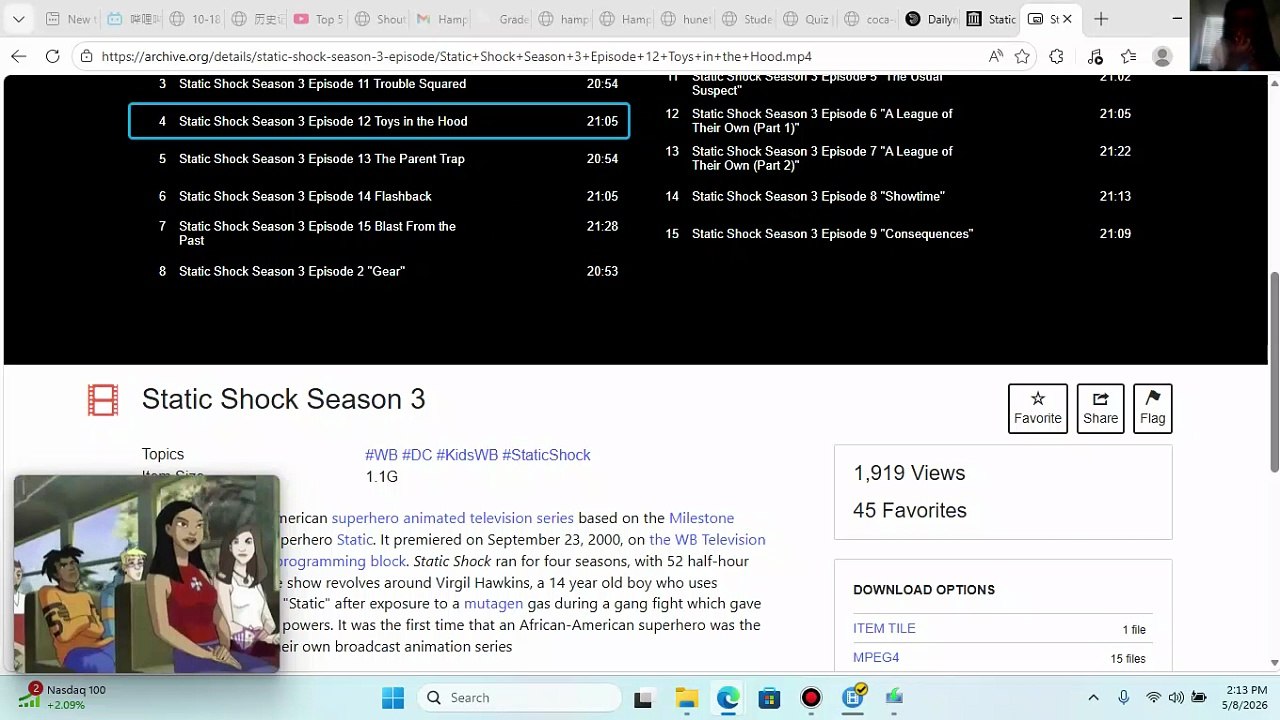
Task: Show hidden system tray icons
Action: [1093, 698]
